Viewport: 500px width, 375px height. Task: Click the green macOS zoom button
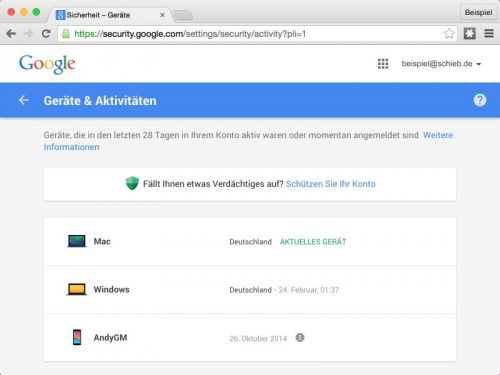pos(36,12)
